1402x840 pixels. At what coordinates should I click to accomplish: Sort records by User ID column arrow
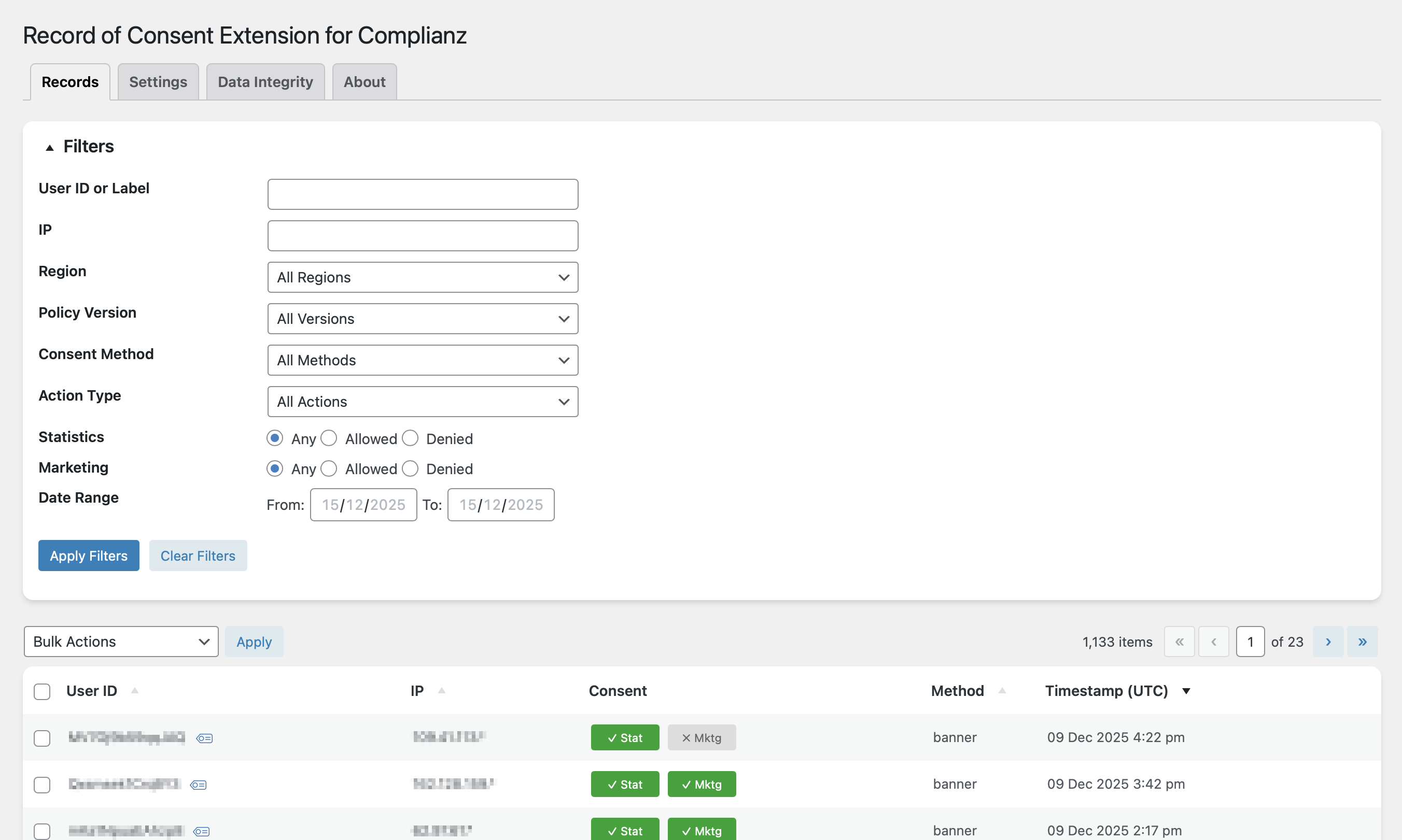(x=135, y=691)
